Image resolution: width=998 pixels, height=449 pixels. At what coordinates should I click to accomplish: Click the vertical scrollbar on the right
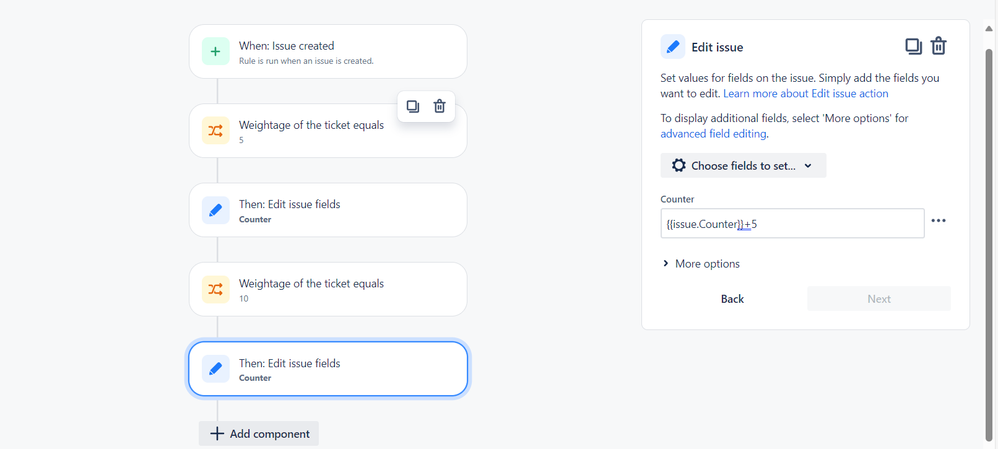(988, 245)
